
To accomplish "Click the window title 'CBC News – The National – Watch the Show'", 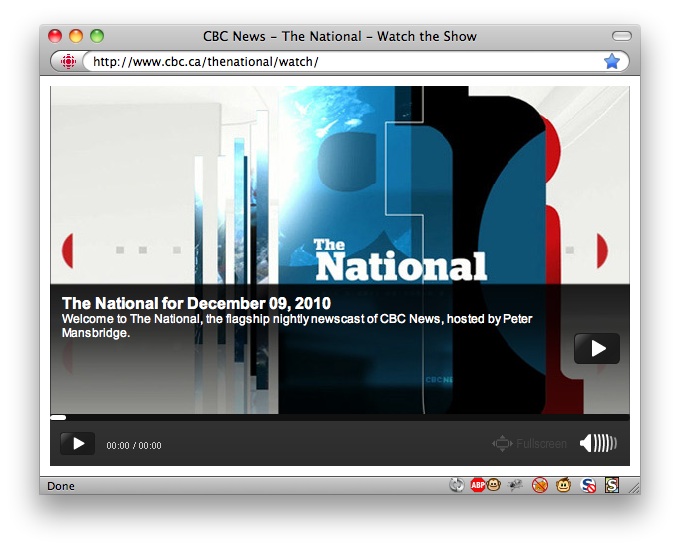I will tap(340, 36).
